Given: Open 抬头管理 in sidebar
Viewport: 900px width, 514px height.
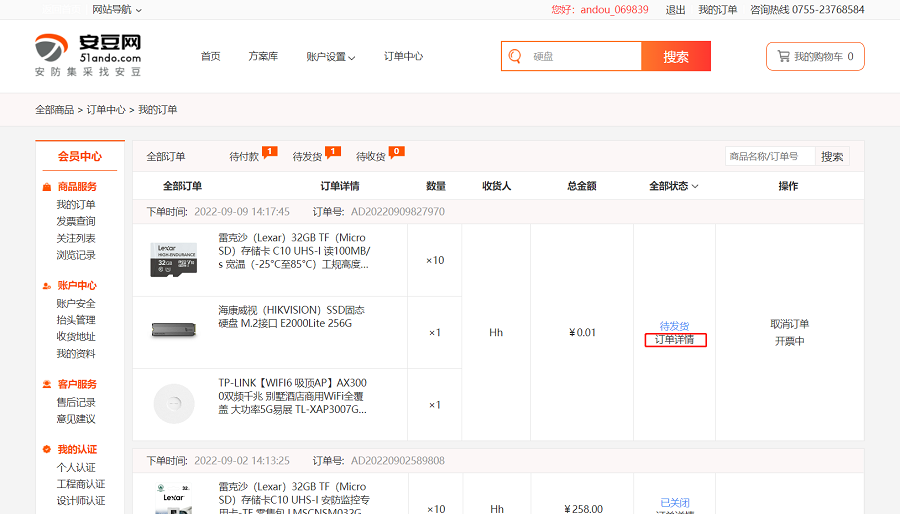Looking at the screenshot, I should (x=76, y=320).
